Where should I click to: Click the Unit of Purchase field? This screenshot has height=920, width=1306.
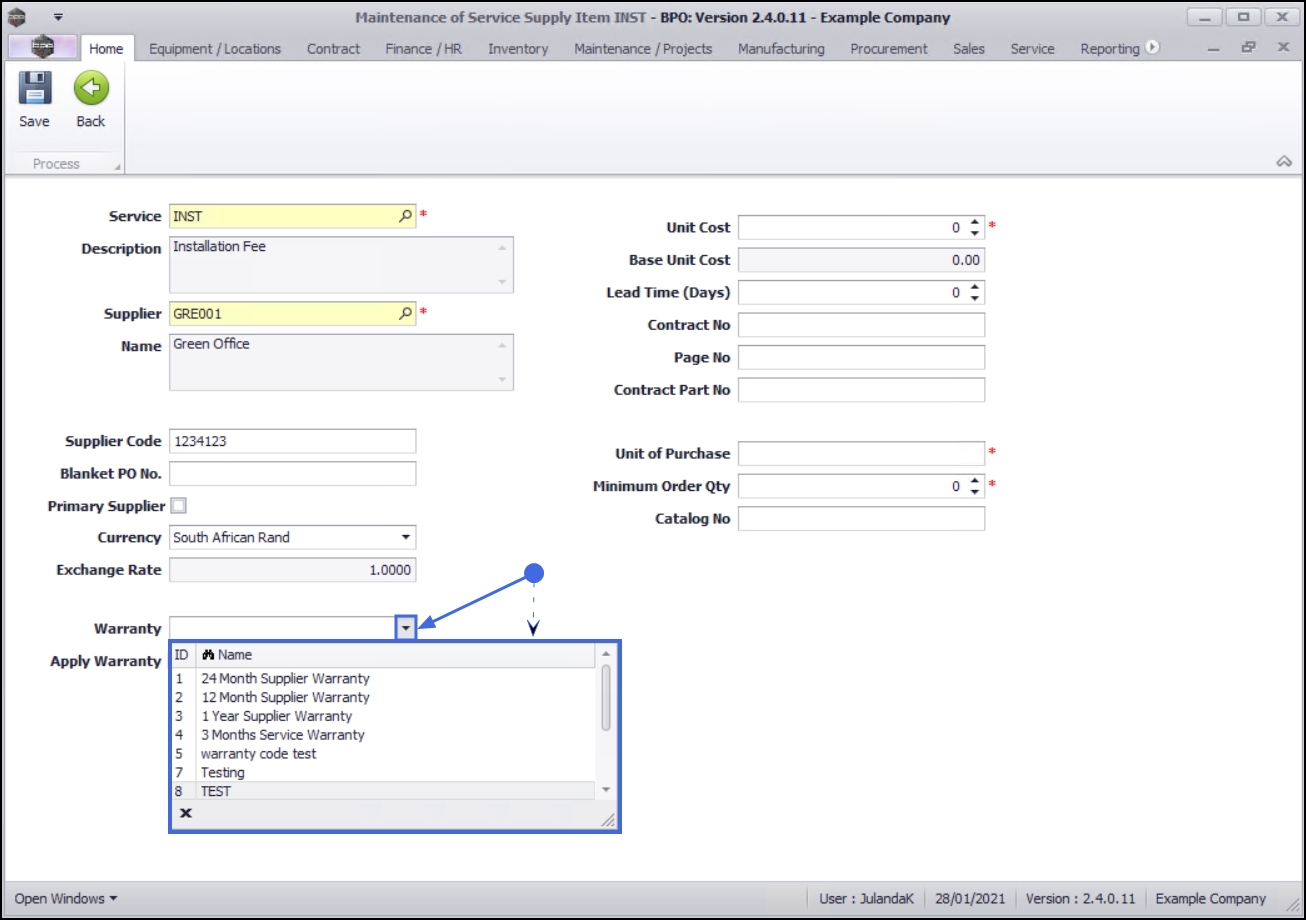coord(862,454)
